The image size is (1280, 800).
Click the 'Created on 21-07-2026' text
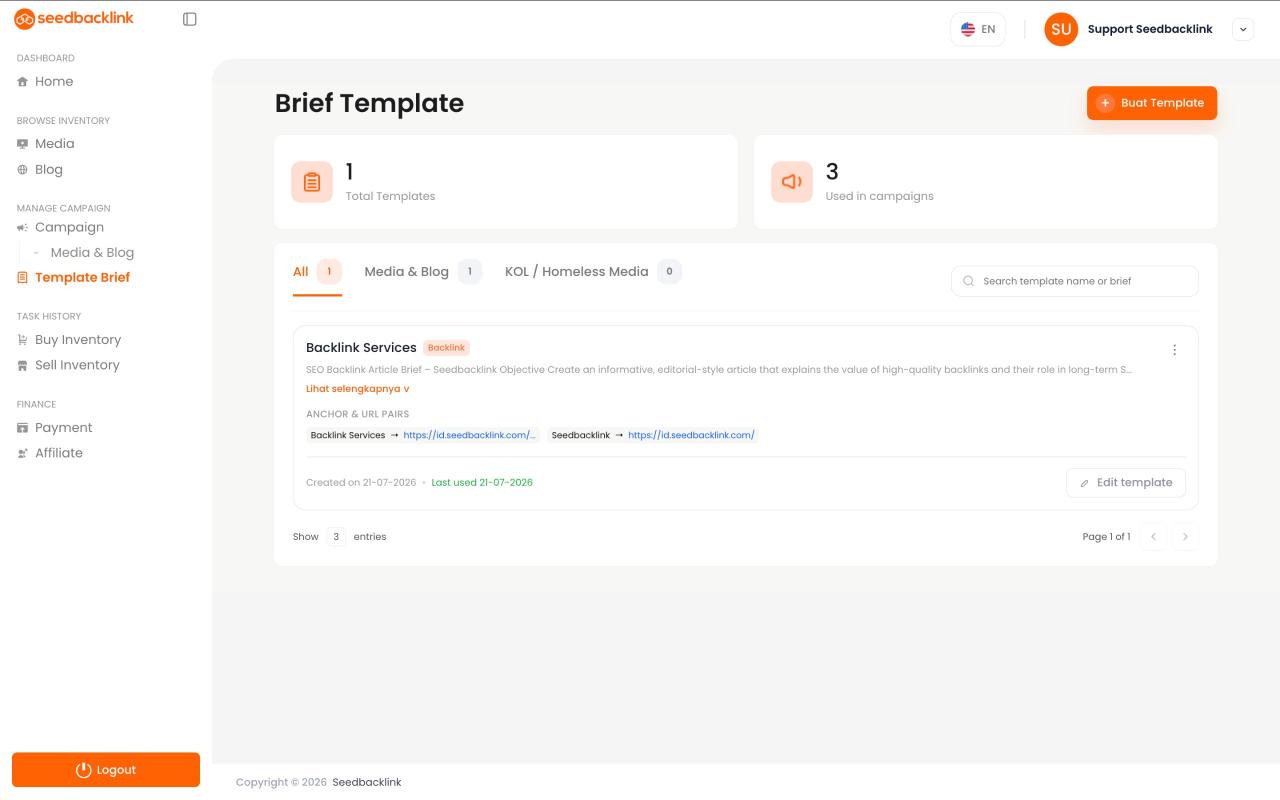point(361,483)
